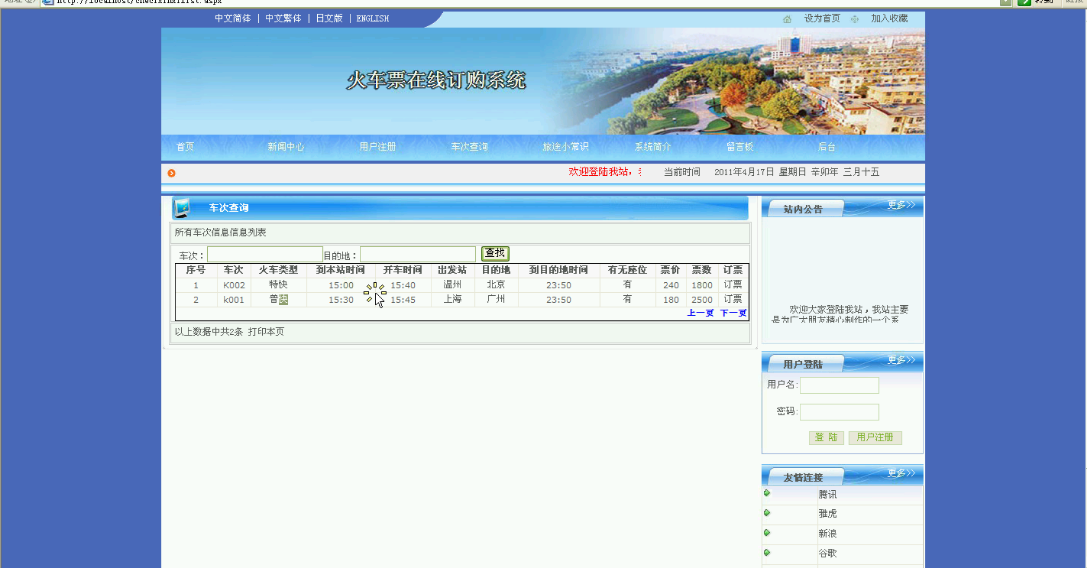
Task: Open 系统简介 in navigation bar
Action: pos(653,147)
